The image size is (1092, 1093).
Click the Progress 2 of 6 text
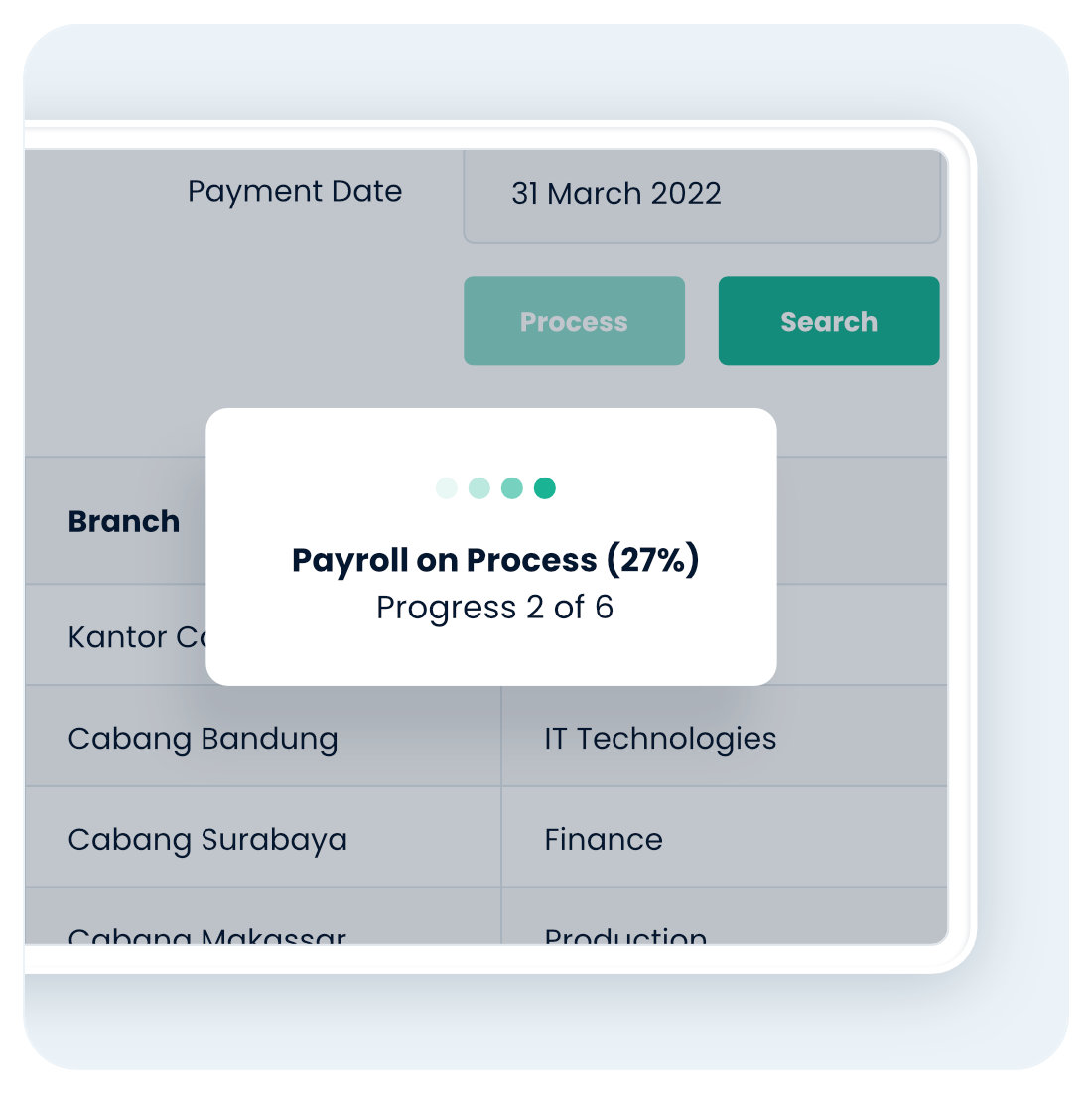[x=494, y=608]
